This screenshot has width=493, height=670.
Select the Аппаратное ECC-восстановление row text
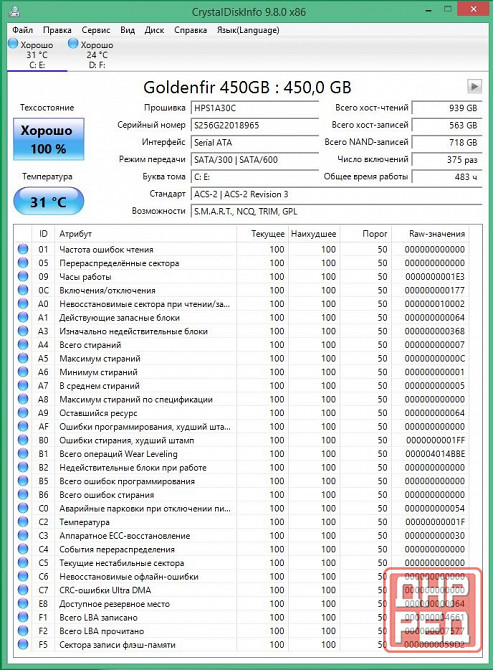click(124, 535)
